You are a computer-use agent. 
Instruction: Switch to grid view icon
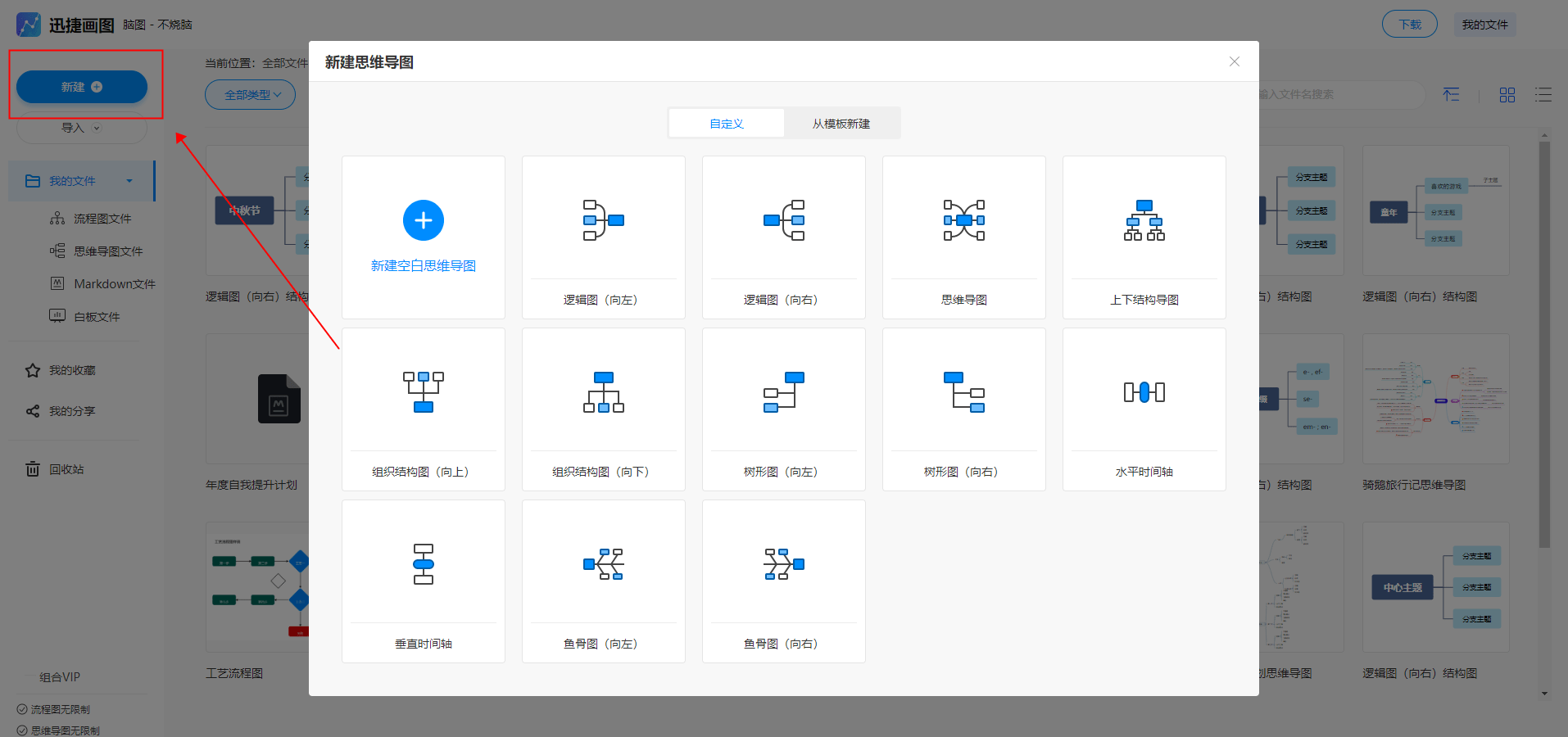pyautogui.click(x=1507, y=95)
